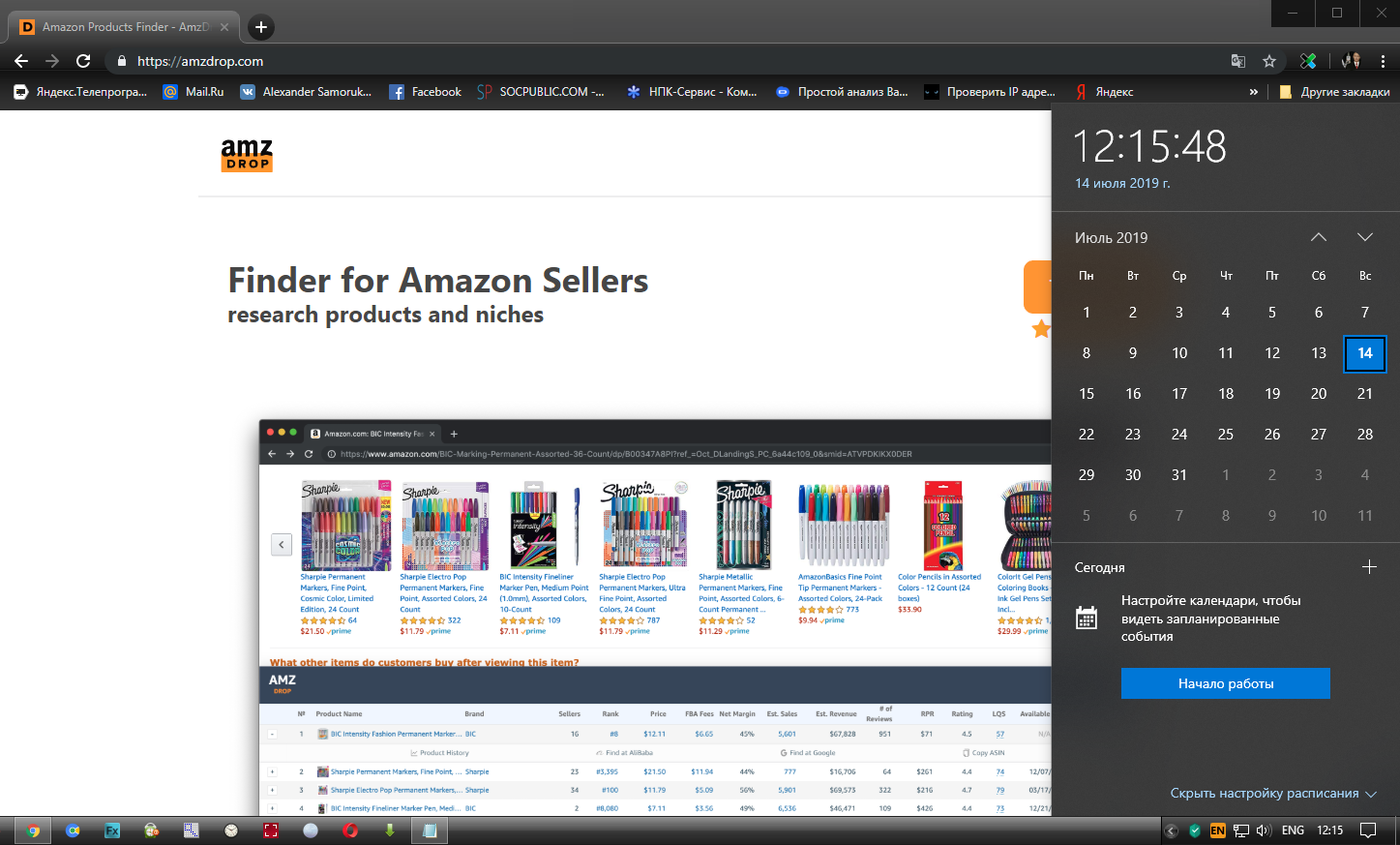Open the НПК-Сервис bookmark
This screenshot has width=1400, height=845.
point(693,92)
